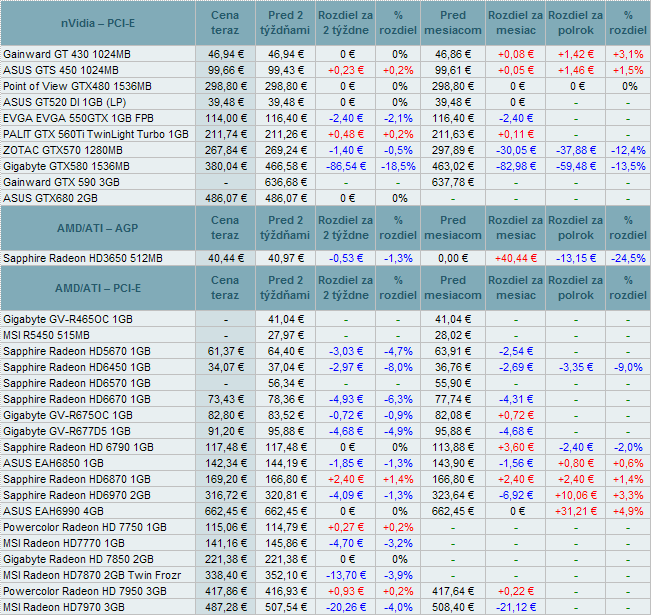Click the -6,92 € monthly difference
Screen dimensions: 651x615
(516, 495)
